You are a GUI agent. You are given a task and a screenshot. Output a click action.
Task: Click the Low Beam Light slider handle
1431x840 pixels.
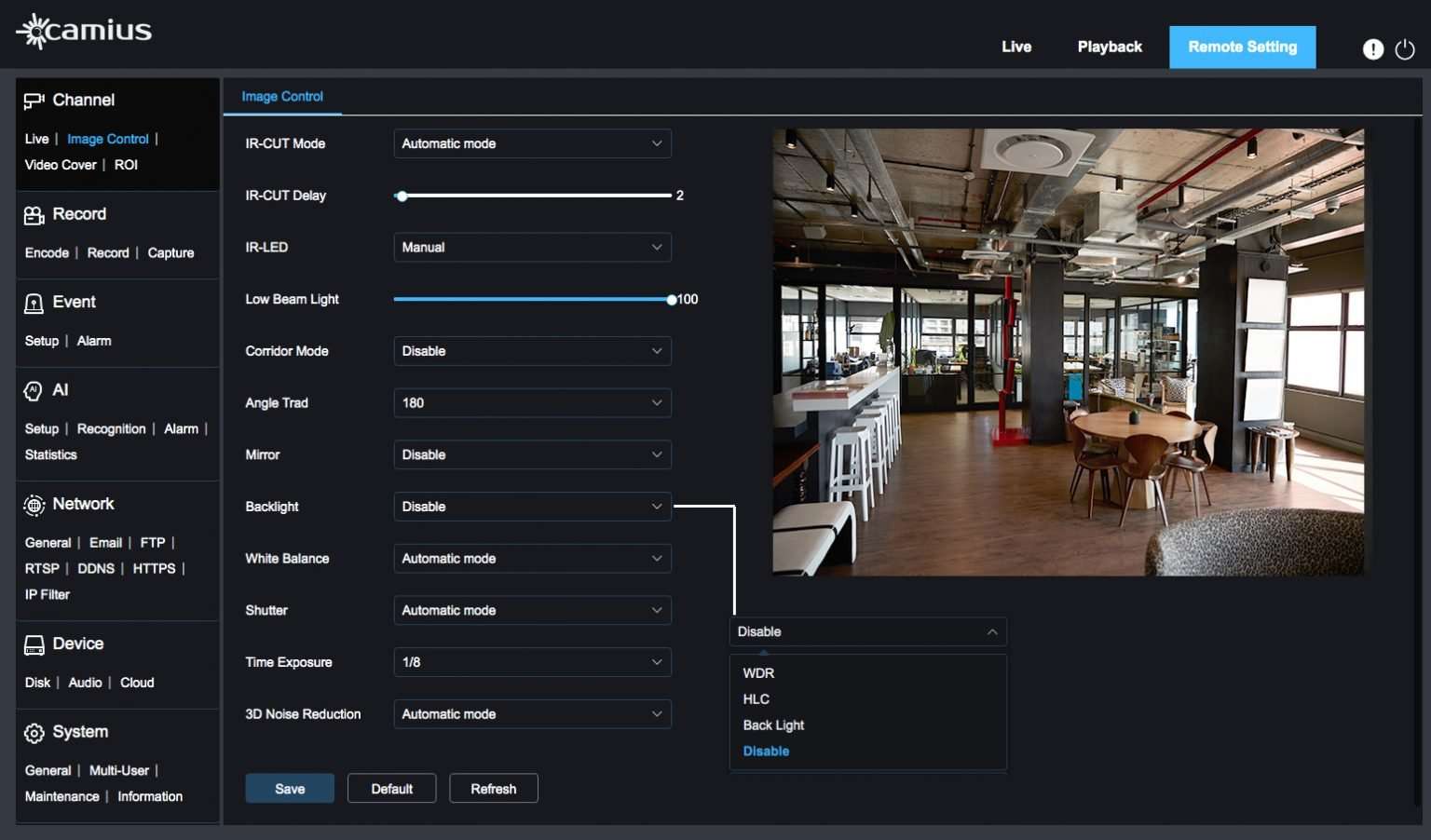coord(671,300)
